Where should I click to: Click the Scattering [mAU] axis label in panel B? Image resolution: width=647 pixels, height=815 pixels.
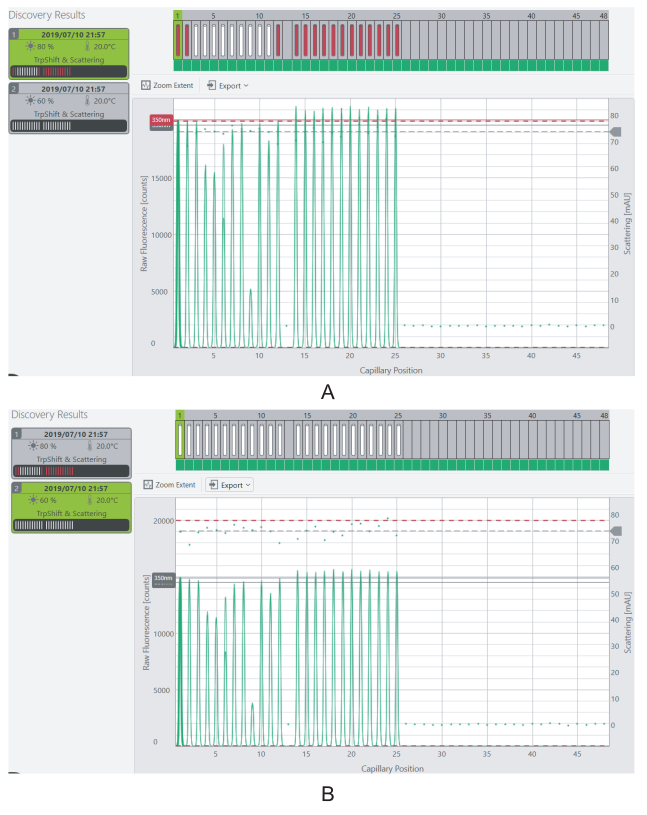pos(628,622)
